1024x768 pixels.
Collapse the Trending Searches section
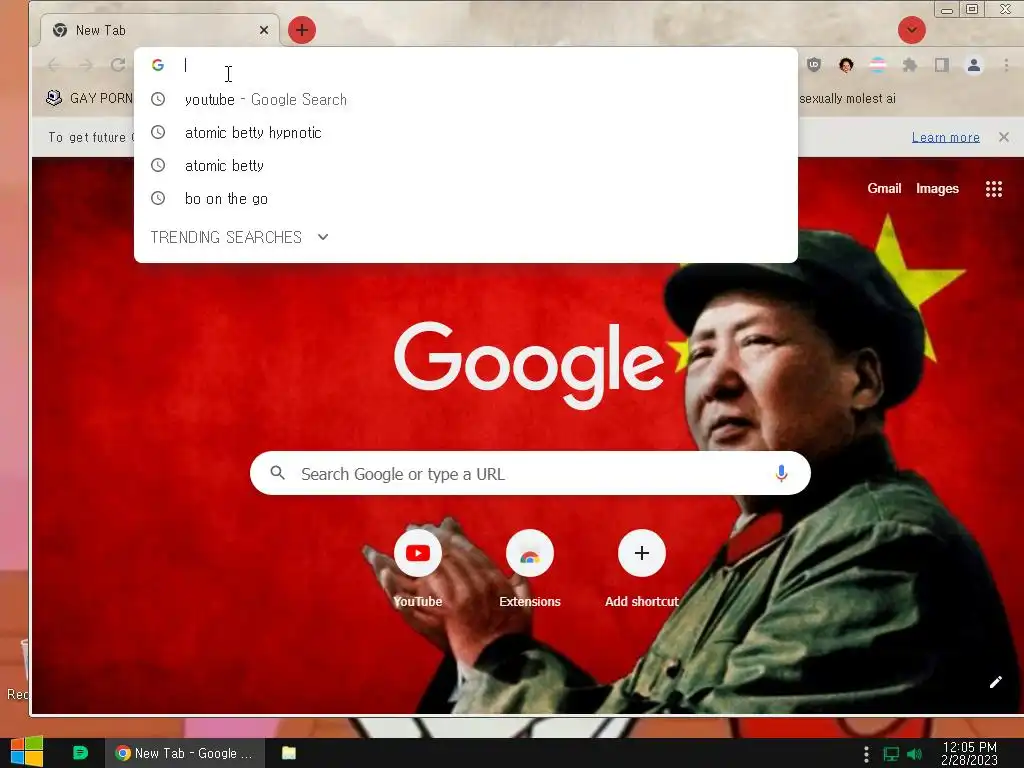[x=323, y=237]
